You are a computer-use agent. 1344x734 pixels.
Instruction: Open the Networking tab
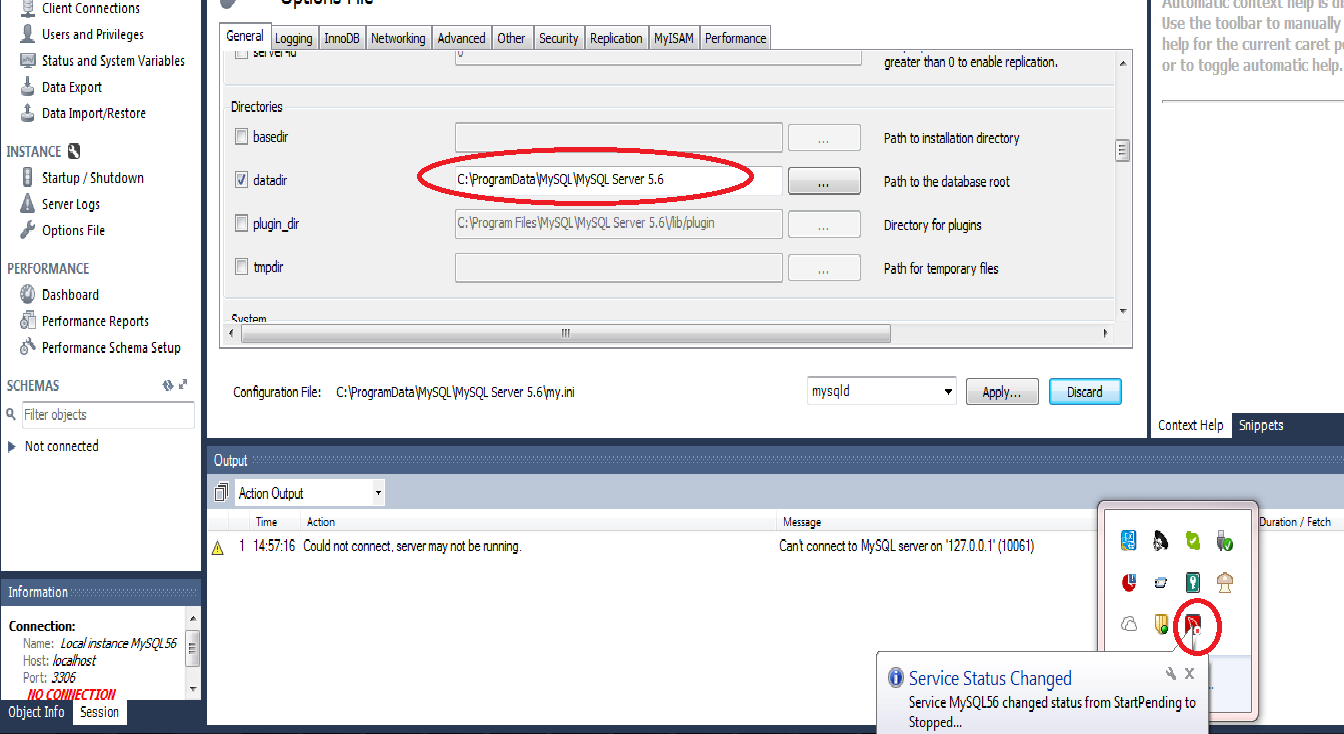[x=398, y=38]
